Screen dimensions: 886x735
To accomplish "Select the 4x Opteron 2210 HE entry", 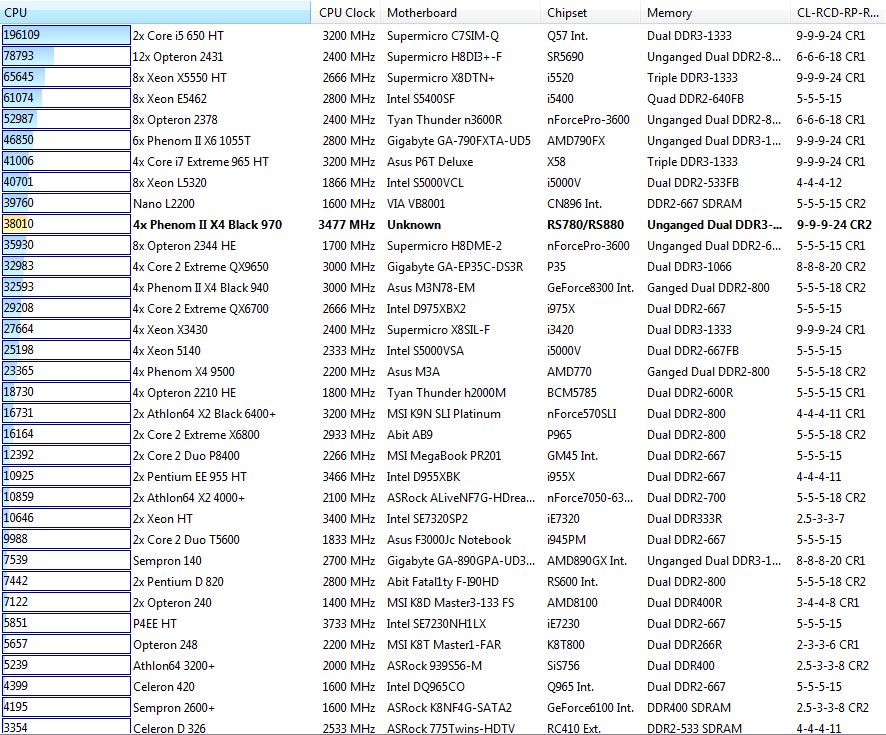I will coord(185,393).
